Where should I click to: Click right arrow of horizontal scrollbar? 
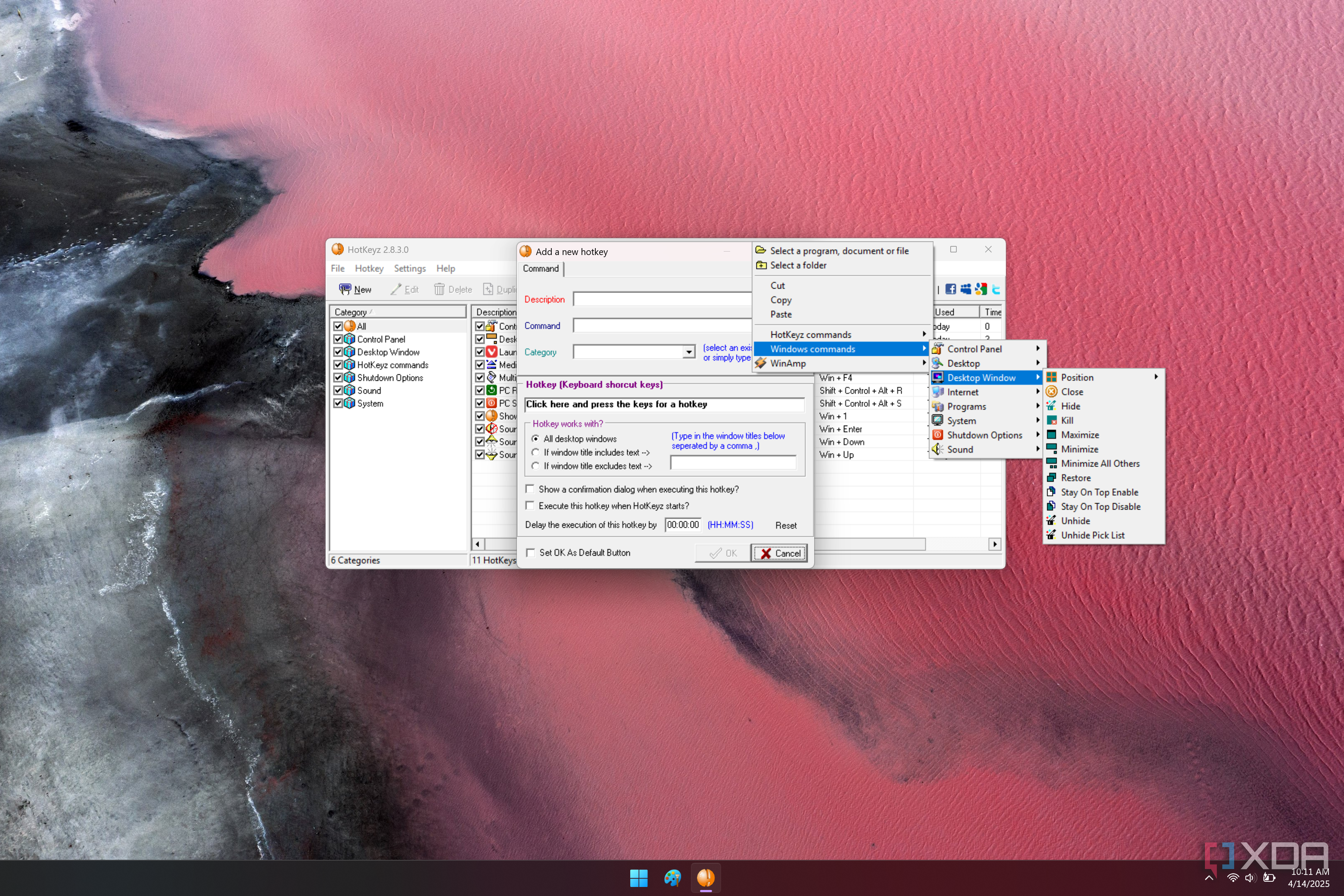tap(995, 544)
